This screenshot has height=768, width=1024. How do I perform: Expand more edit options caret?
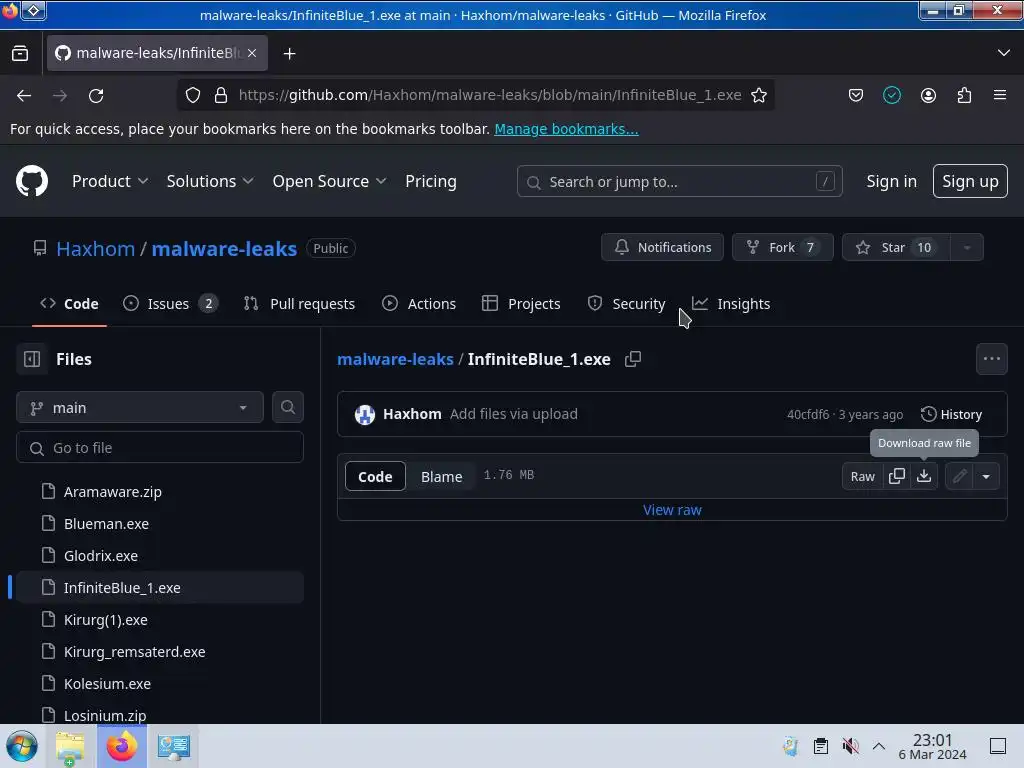coord(986,476)
